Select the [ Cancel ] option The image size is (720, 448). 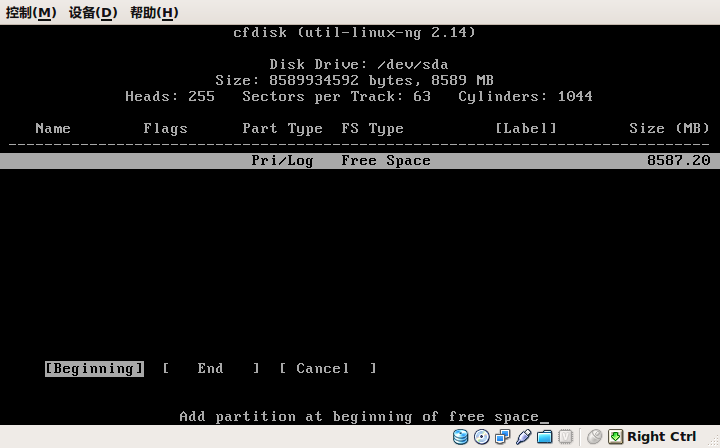[328, 369]
